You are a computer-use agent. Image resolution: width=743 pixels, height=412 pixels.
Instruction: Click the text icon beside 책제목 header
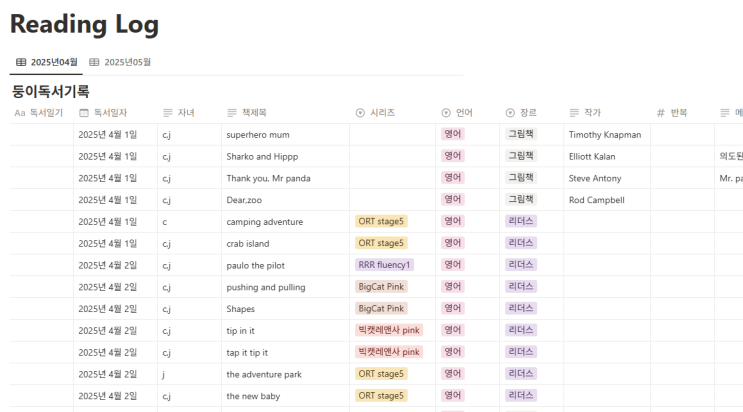(232, 113)
